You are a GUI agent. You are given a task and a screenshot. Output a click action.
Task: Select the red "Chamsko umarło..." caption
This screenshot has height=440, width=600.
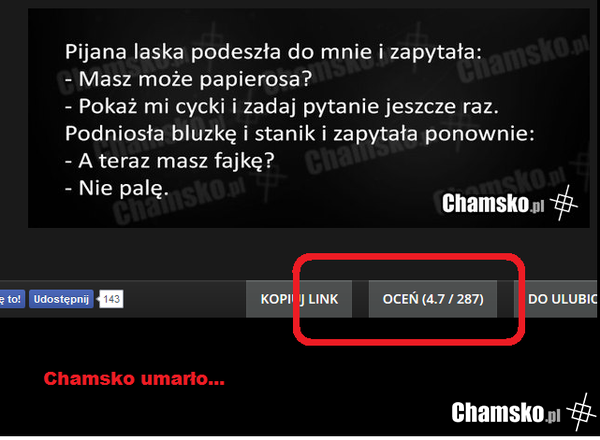pos(134,379)
